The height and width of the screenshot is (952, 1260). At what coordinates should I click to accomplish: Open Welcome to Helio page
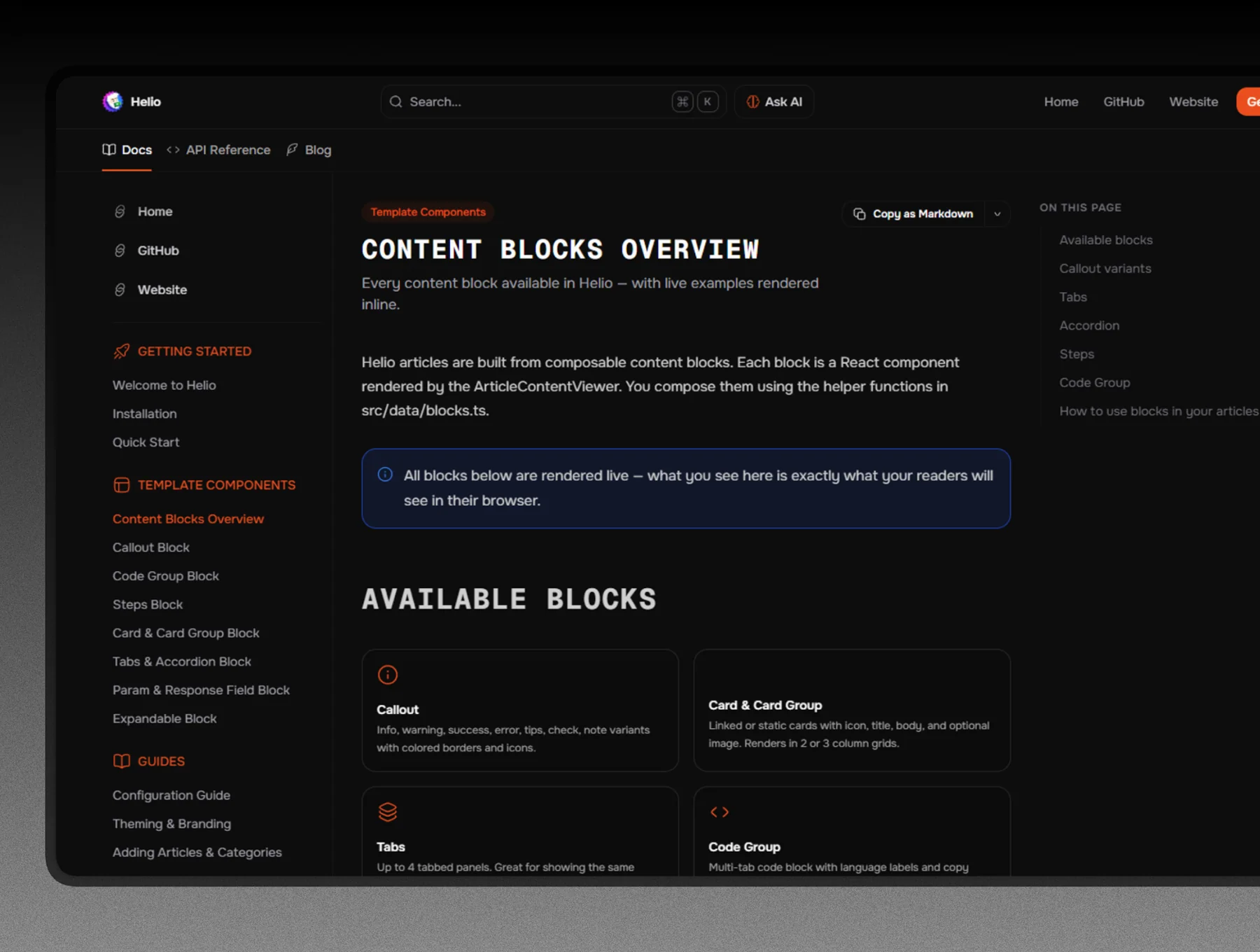click(x=164, y=385)
